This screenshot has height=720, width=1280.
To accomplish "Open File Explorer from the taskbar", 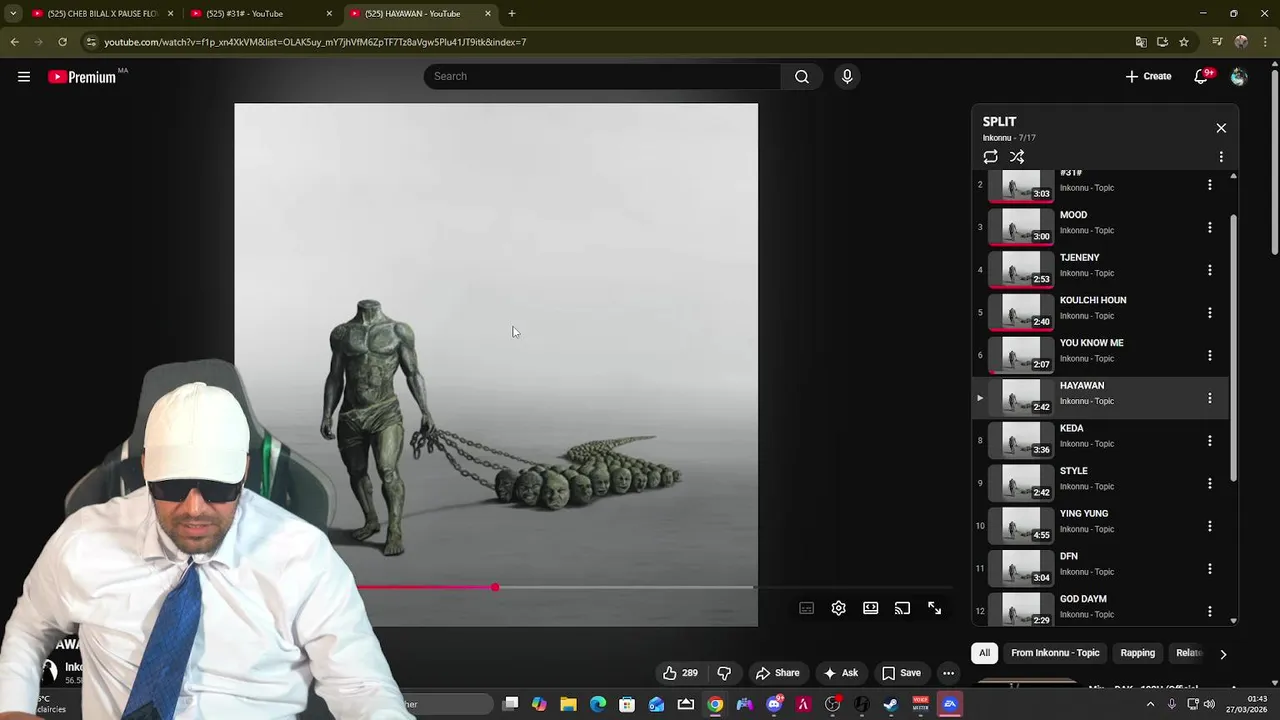I will pos(568,704).
